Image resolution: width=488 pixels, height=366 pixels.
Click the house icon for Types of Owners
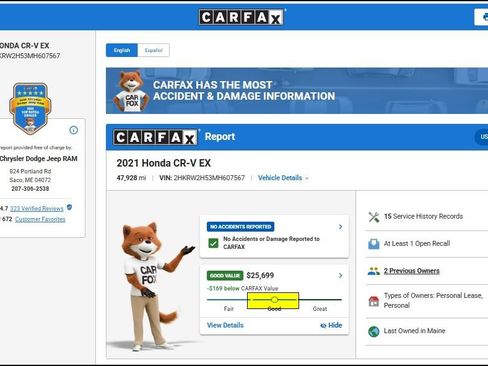point(374,301)
